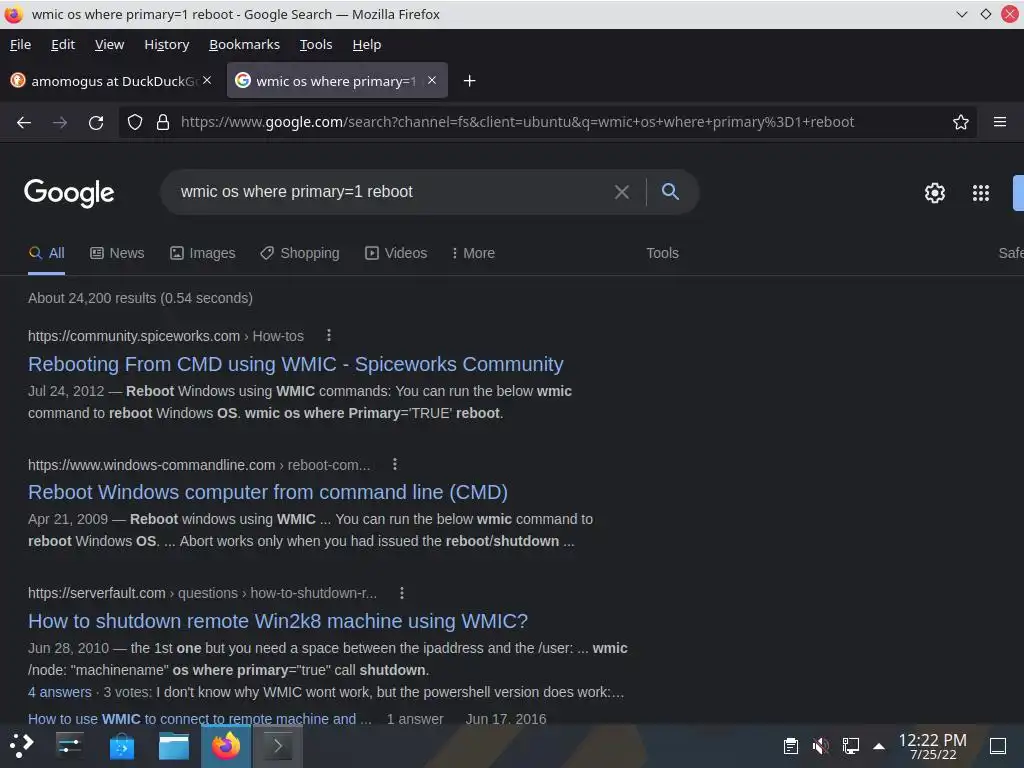This screenshot has height=768, width=1024.
Task: Open the Firefox hamburger menu
Action: 999,122
